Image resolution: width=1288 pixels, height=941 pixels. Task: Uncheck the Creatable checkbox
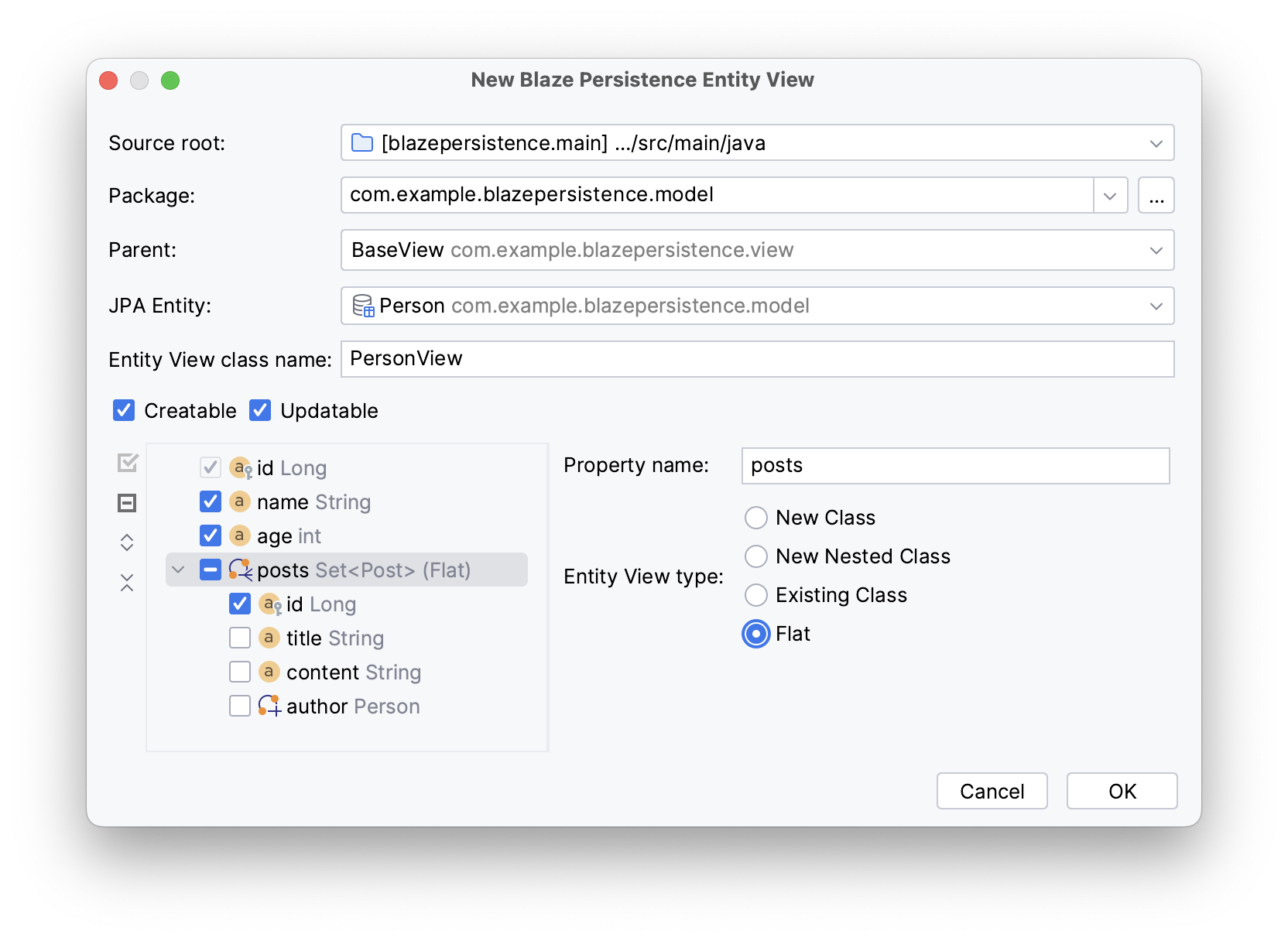(124, 410)
